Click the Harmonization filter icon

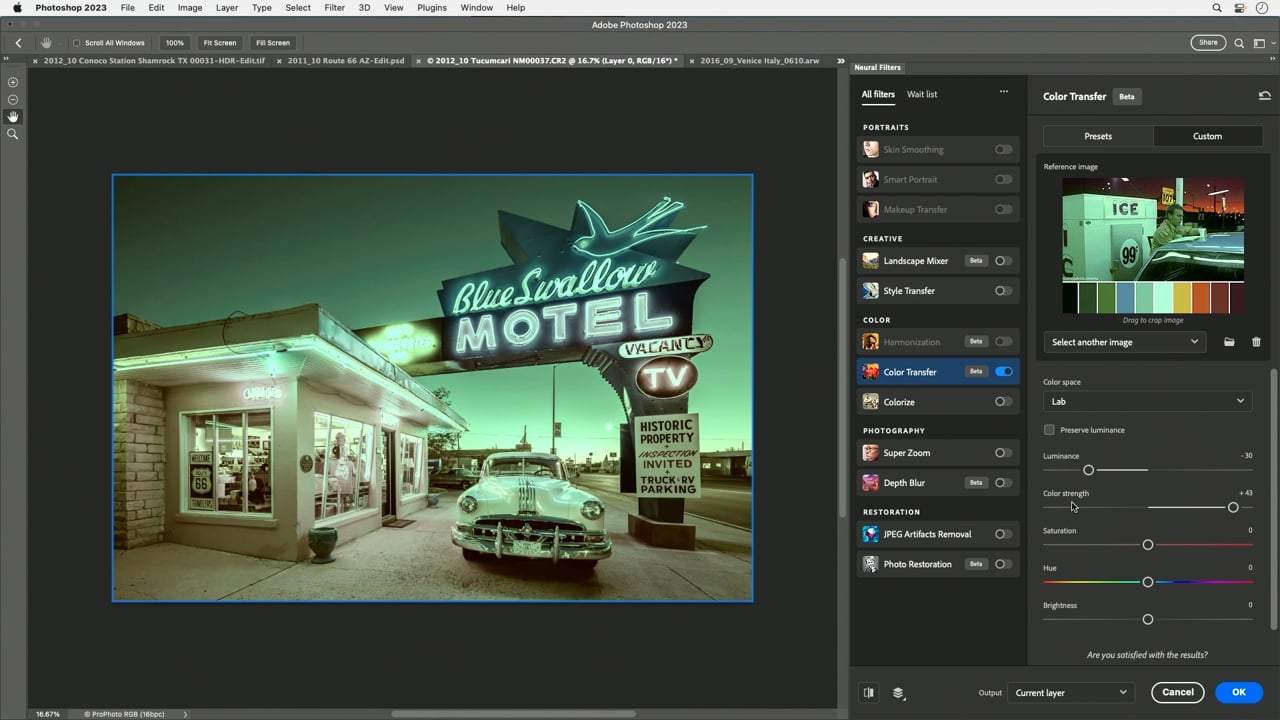tap(870, 341)
